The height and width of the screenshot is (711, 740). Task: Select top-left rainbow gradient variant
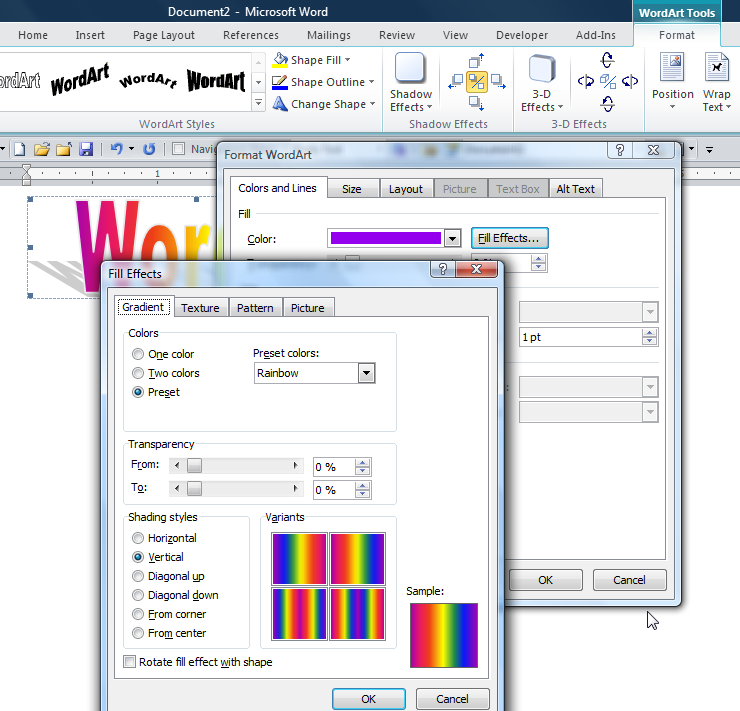299,559
